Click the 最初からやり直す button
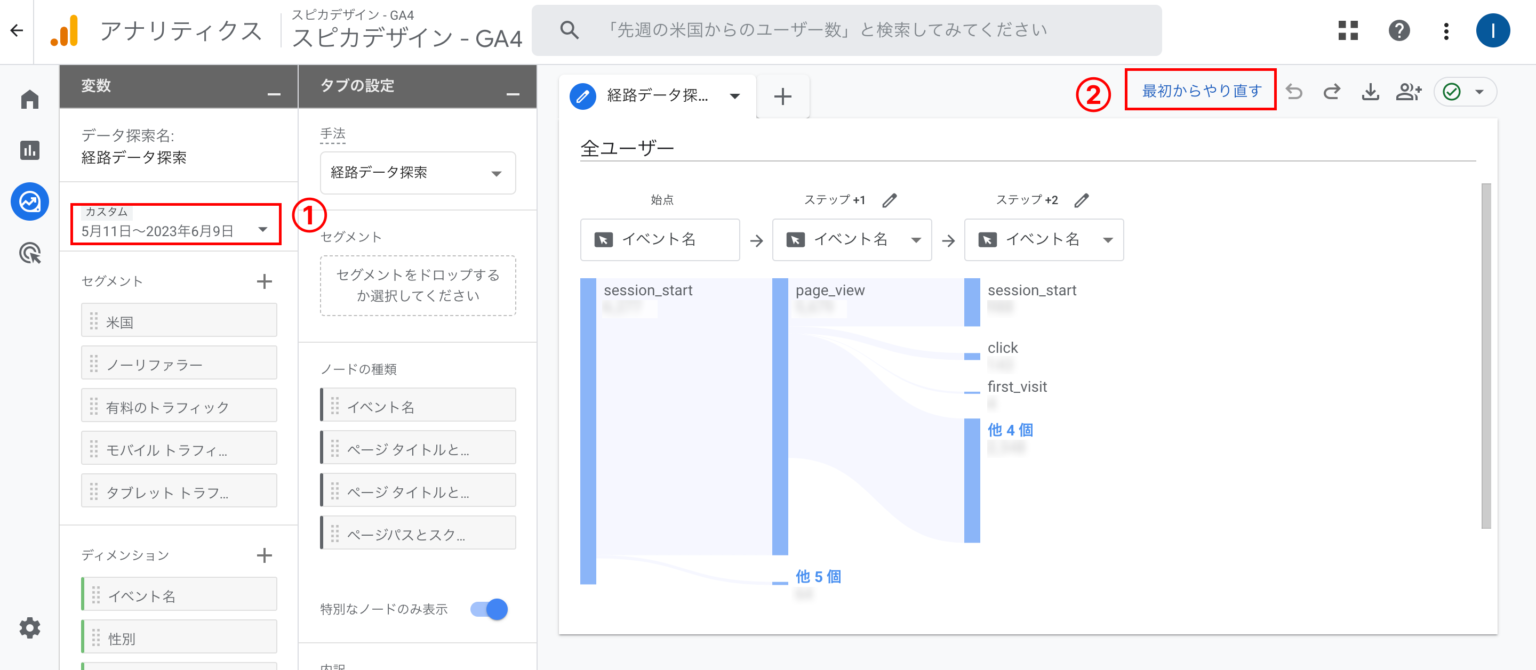1536x670 pixels. coord(1200,90)
